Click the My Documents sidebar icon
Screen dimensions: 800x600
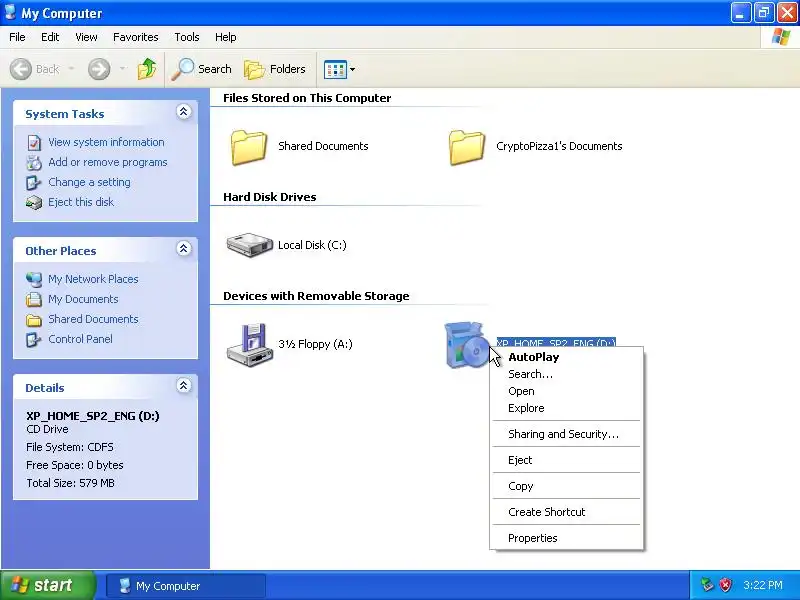click(x=34, y=299)
